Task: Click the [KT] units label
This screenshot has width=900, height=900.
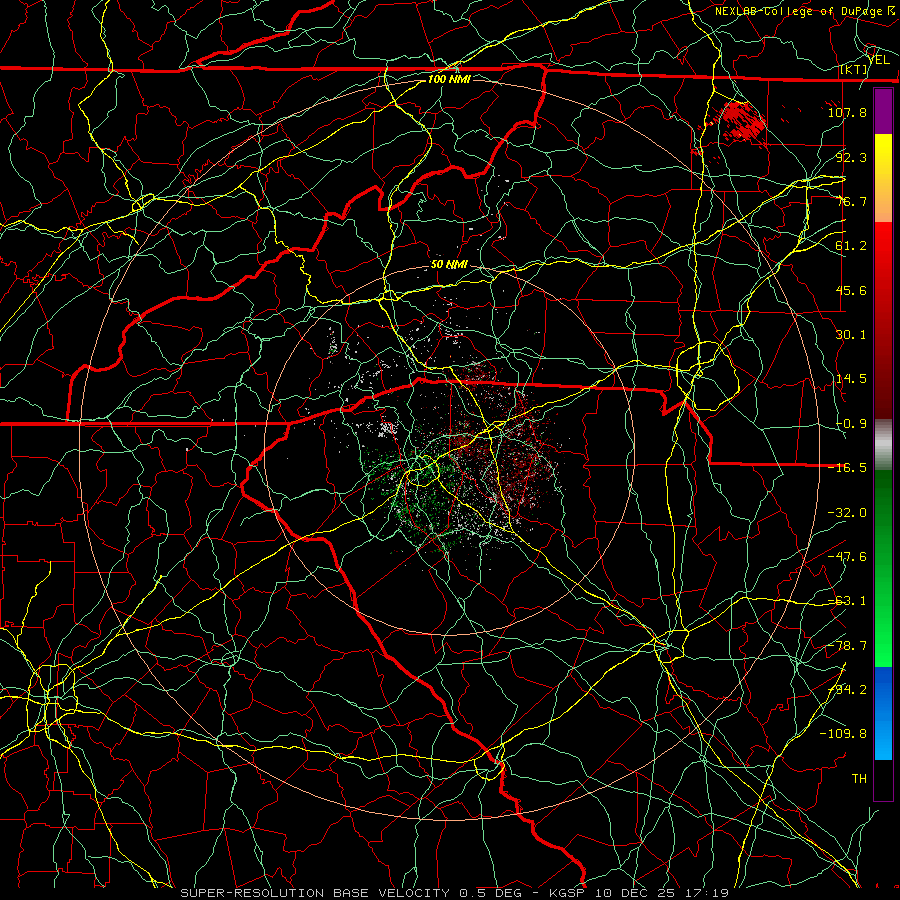Action: tap(854, 69)
